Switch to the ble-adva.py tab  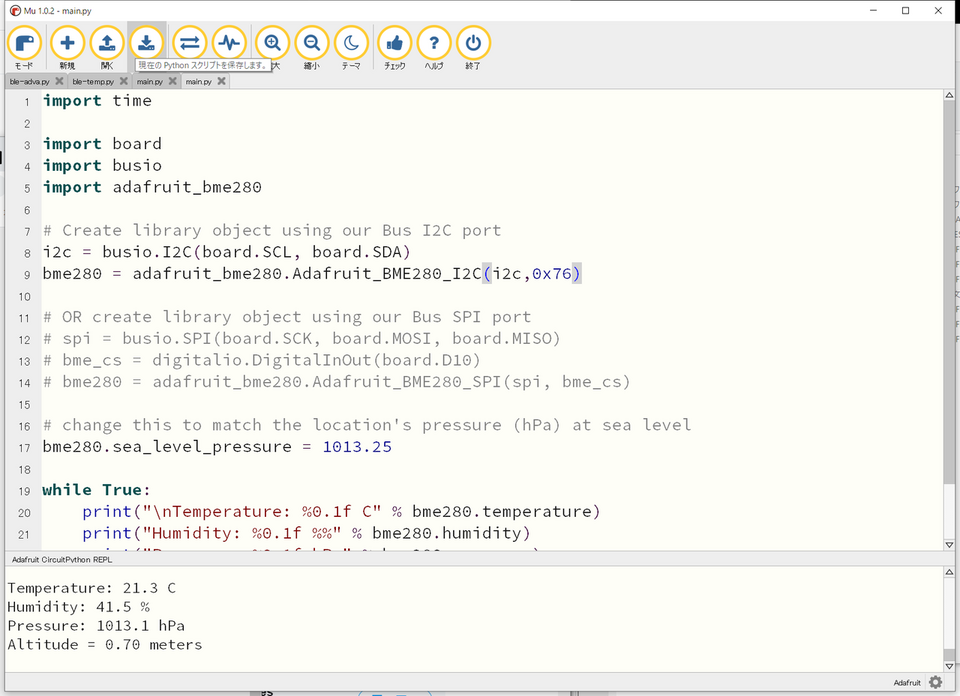tap(29, 81)
